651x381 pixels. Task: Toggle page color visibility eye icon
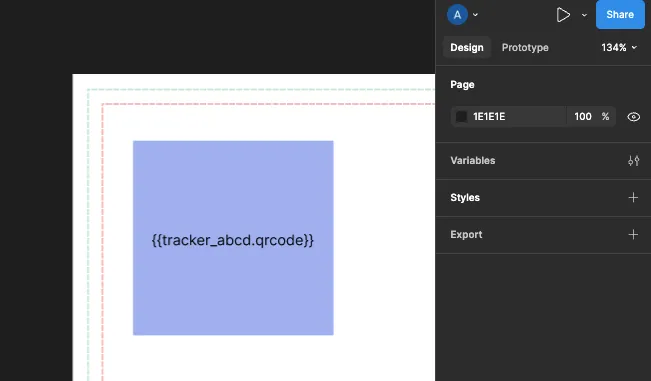coord(633,117)
